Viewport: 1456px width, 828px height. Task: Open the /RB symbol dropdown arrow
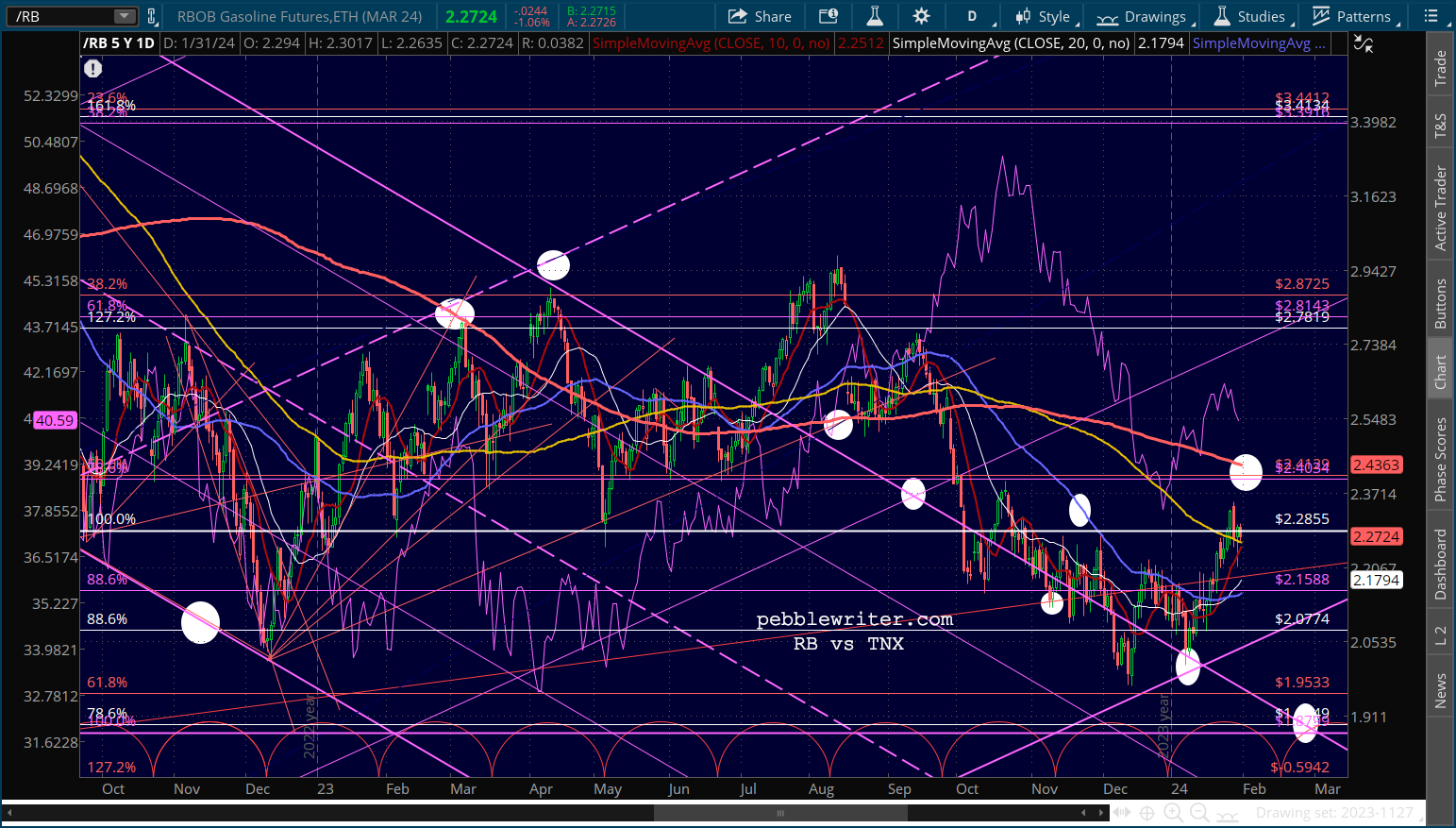[125, 16]
